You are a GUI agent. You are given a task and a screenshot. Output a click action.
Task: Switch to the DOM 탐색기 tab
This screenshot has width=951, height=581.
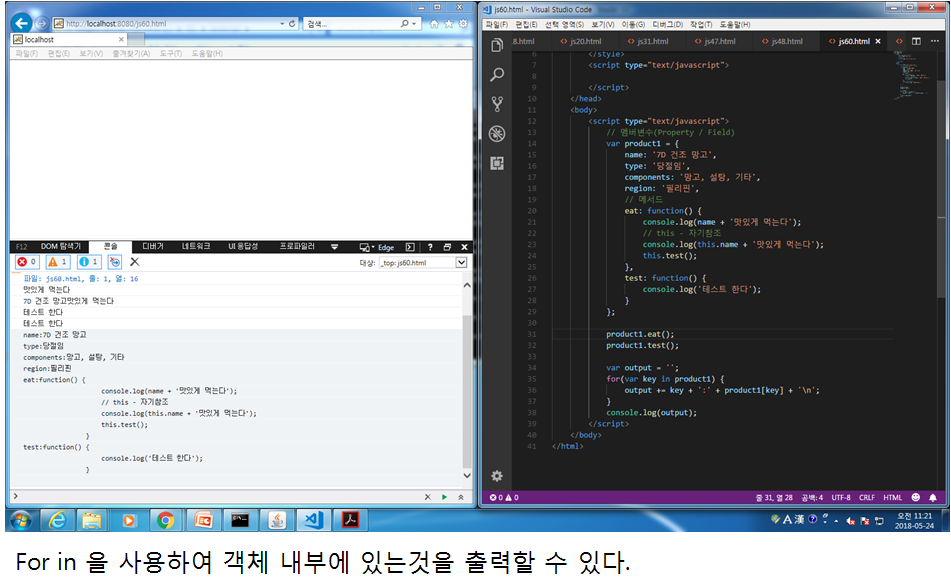click(60, 246)
